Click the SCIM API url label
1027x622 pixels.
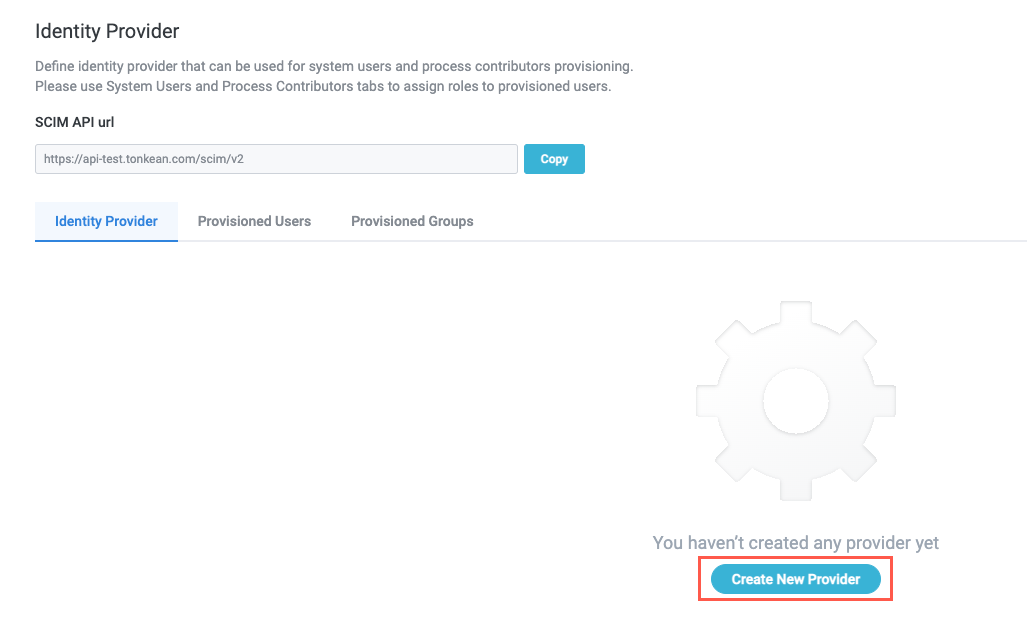(x=73, y=121)
